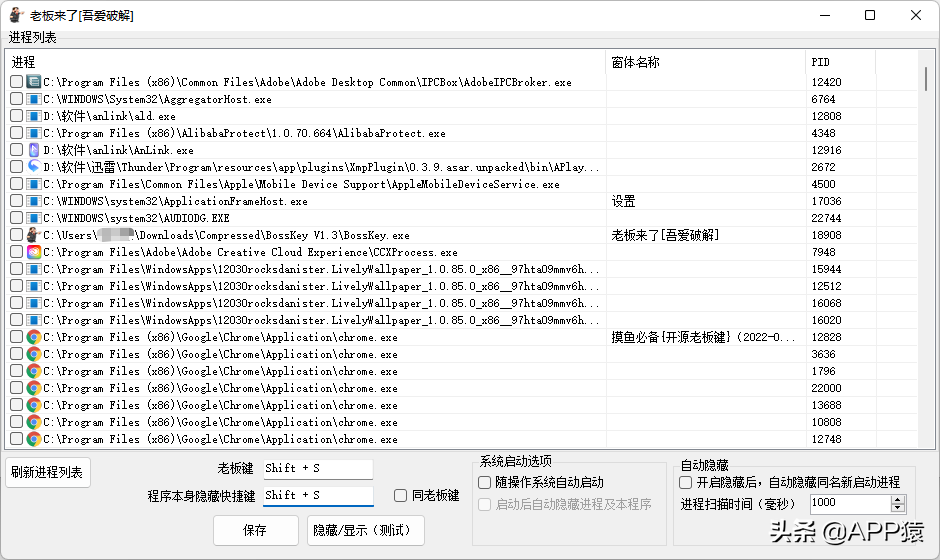Click window name 设置 cell
This screenshot has height=560, width=940.
[x=623, y=201]
